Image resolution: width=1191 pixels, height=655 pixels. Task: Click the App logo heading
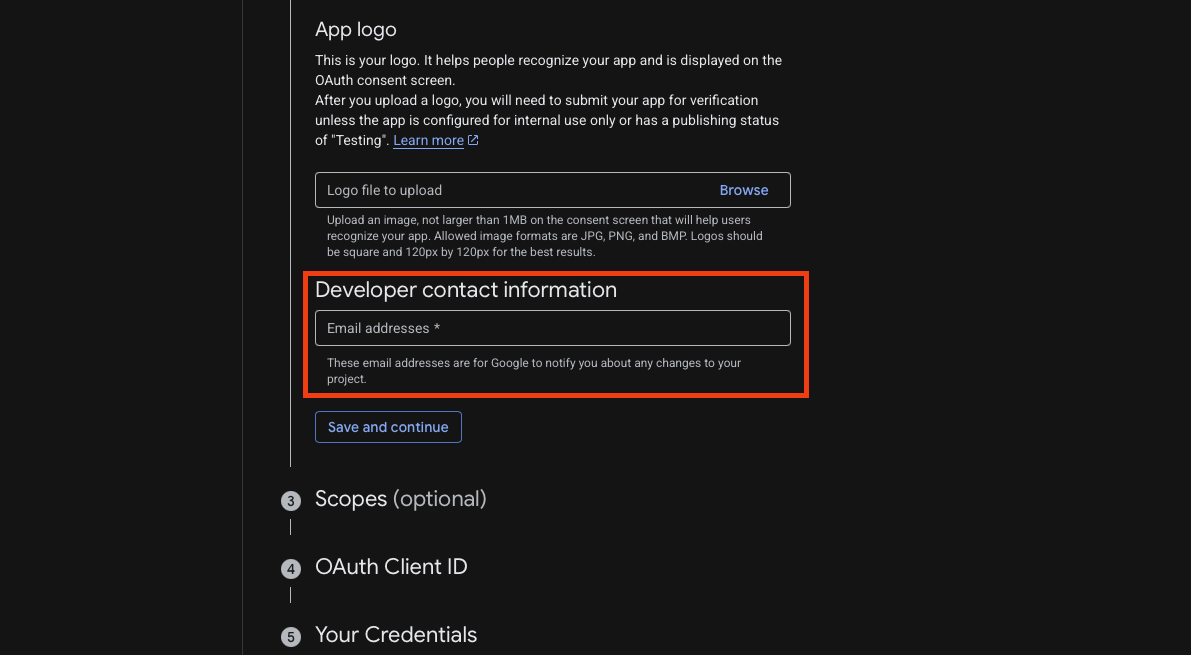tap(356, 30)
